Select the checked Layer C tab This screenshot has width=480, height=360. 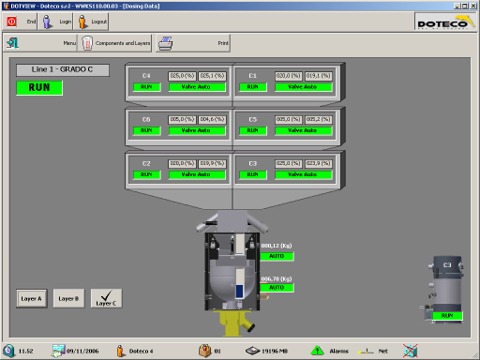pyautogui.click(x=106, y=299)
